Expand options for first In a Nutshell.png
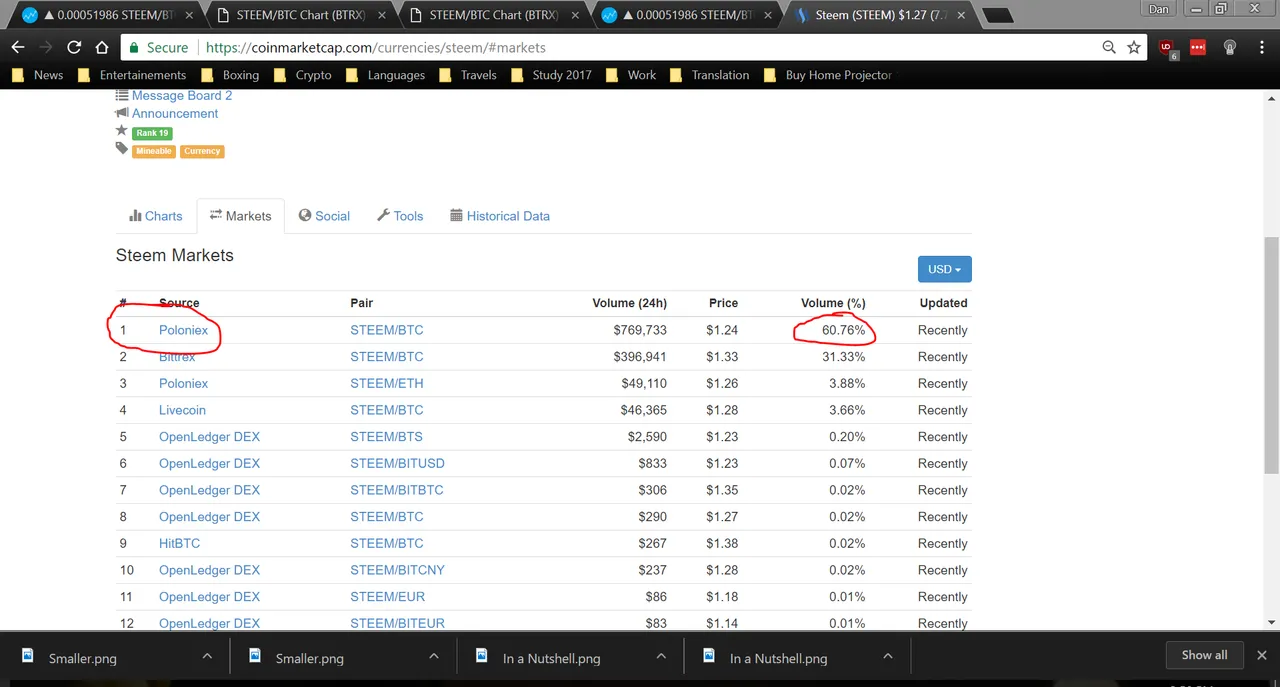The image size is (1280, 687). (x=661, y=656)
